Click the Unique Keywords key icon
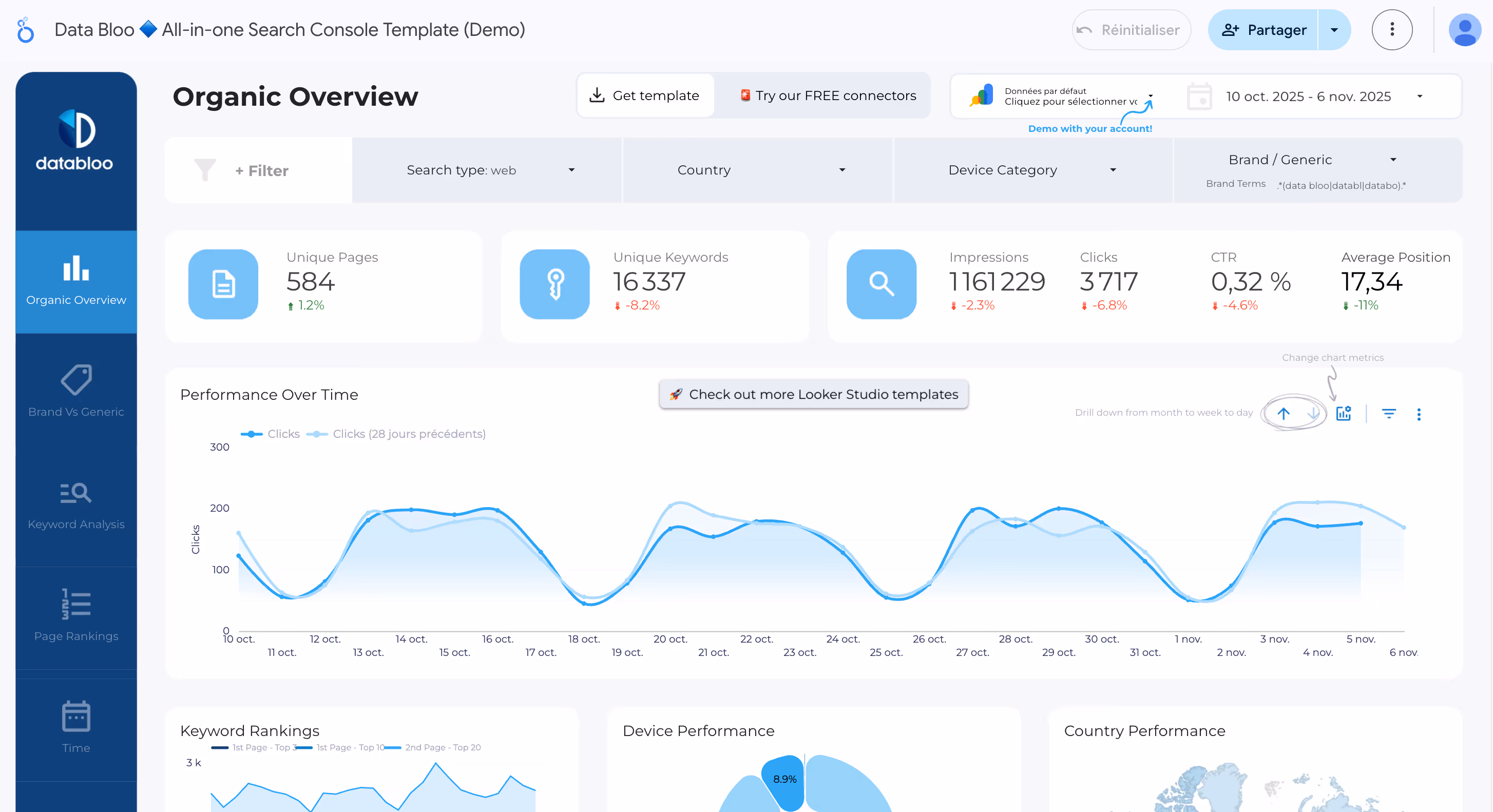The height and width of the screenshot is (812, 1493). tap(554, 284)
